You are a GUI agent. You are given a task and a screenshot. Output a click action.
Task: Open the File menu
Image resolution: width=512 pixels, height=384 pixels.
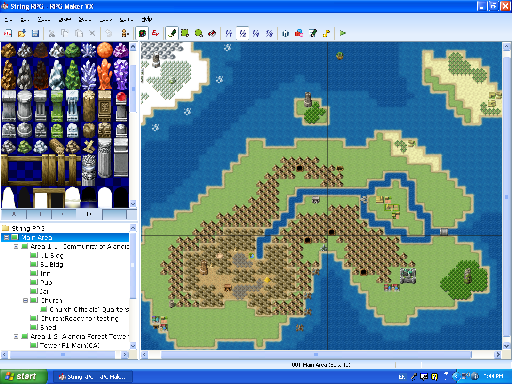(x=8, y=20)
